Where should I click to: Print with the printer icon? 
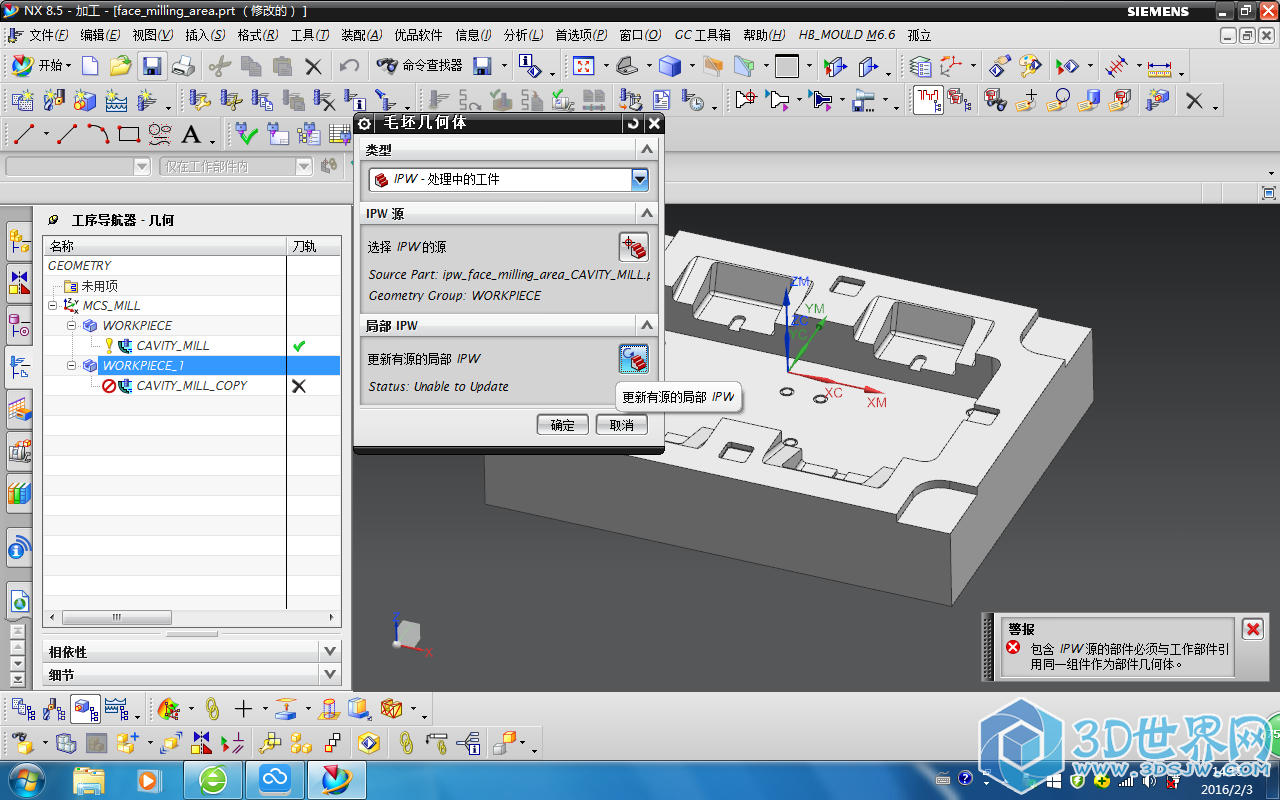(183, 66)
